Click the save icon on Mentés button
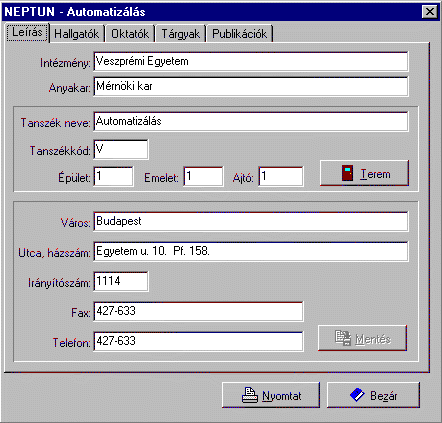 (x=343, y=338)
